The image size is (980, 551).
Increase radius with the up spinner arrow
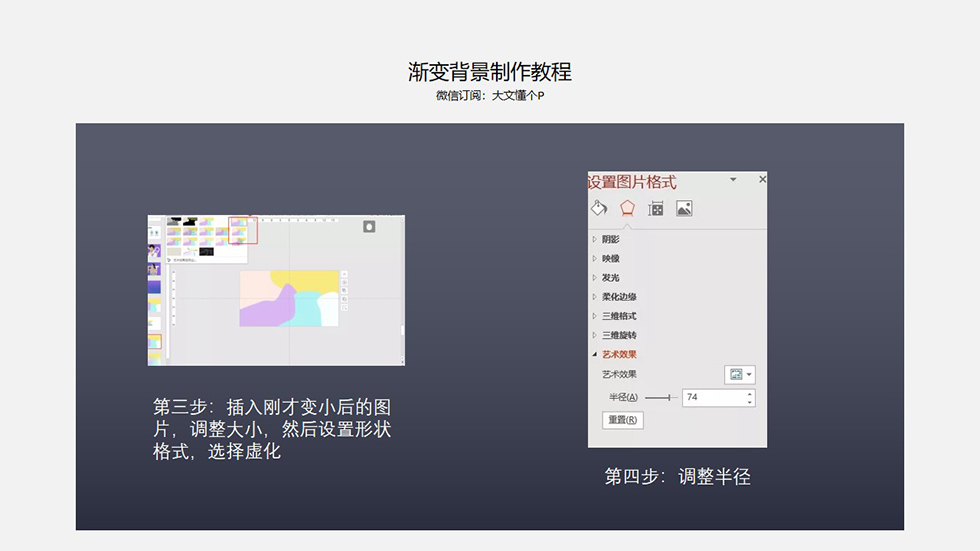point(749,394)
